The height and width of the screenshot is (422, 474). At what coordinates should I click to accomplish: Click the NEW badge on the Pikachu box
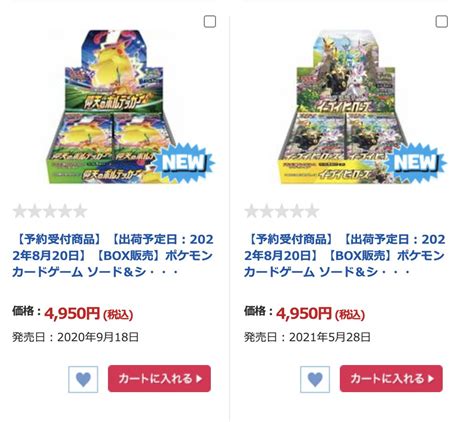click(184, 163)
